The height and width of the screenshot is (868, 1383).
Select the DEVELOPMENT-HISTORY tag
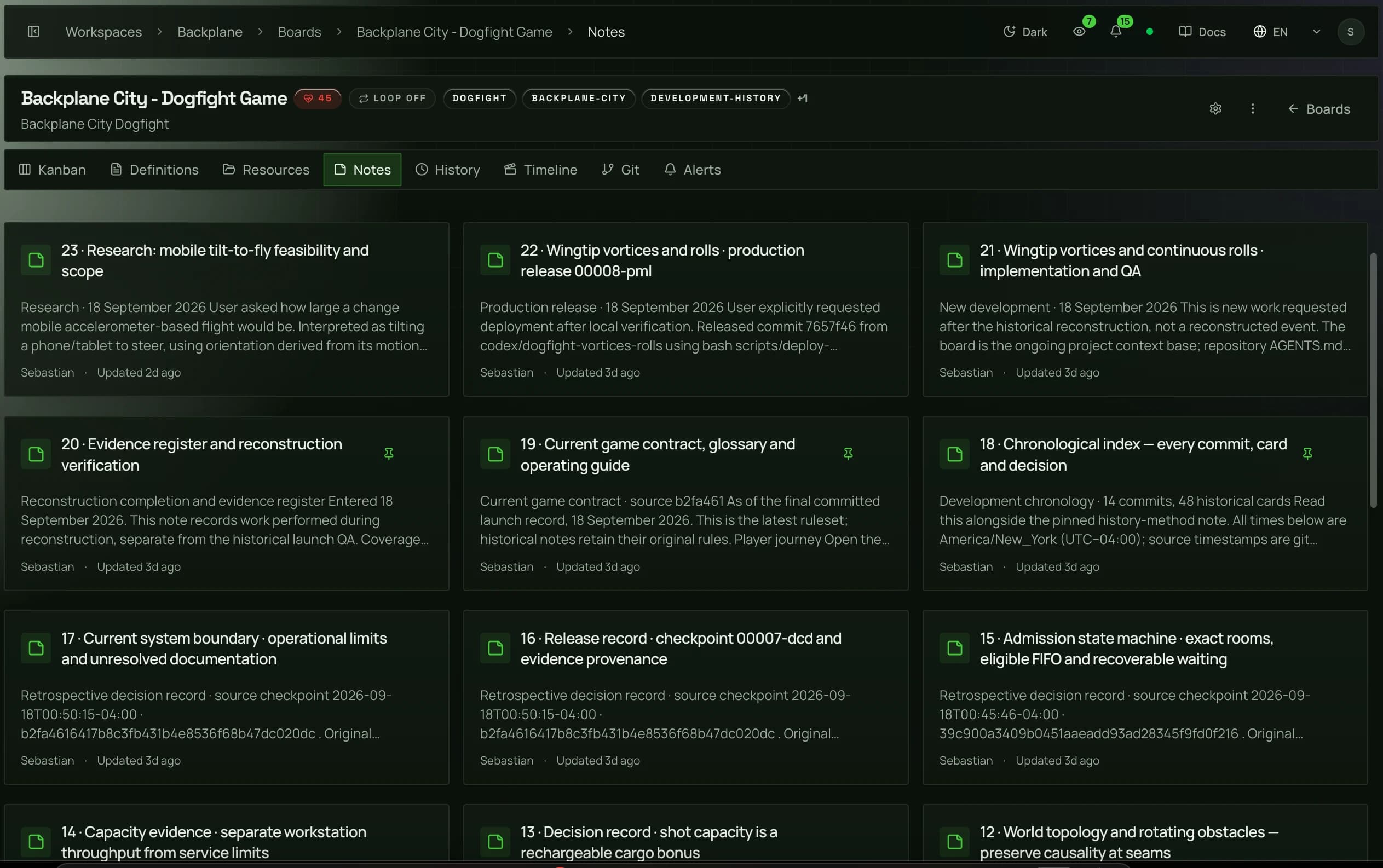coord(716,98)
